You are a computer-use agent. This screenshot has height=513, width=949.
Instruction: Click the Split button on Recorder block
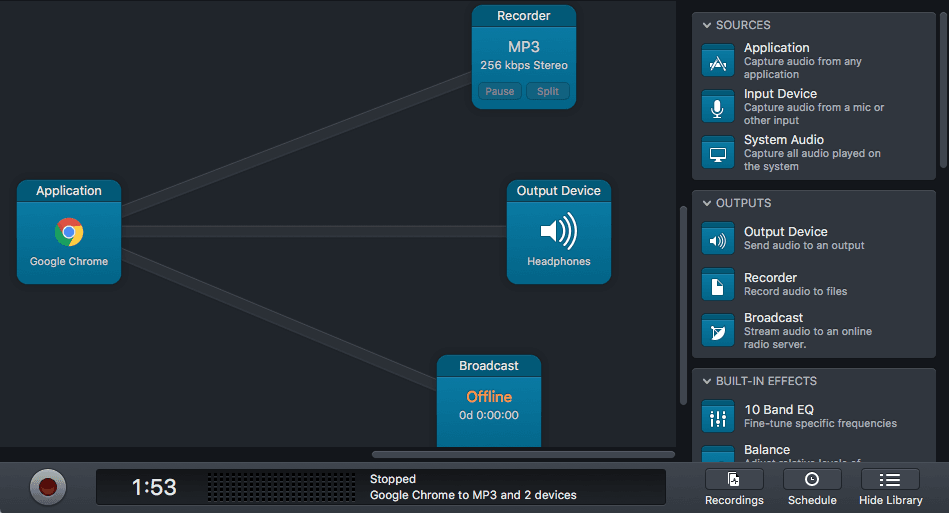548,91
